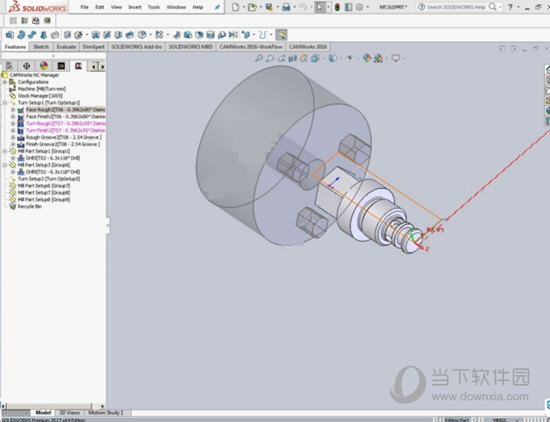Click the Zoom to Fit view icon

pos(259,58)
